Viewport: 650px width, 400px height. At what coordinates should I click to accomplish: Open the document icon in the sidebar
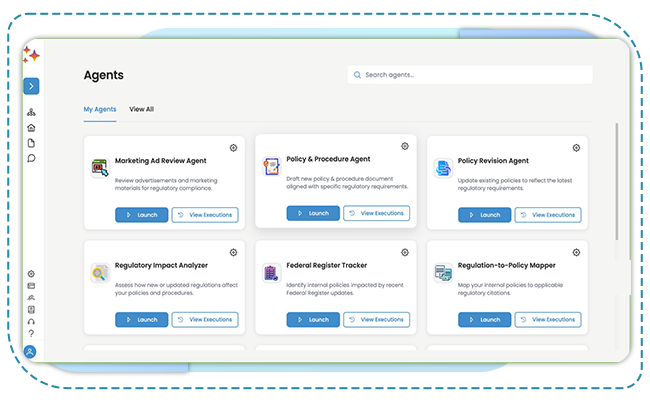(x=31, y=143)
